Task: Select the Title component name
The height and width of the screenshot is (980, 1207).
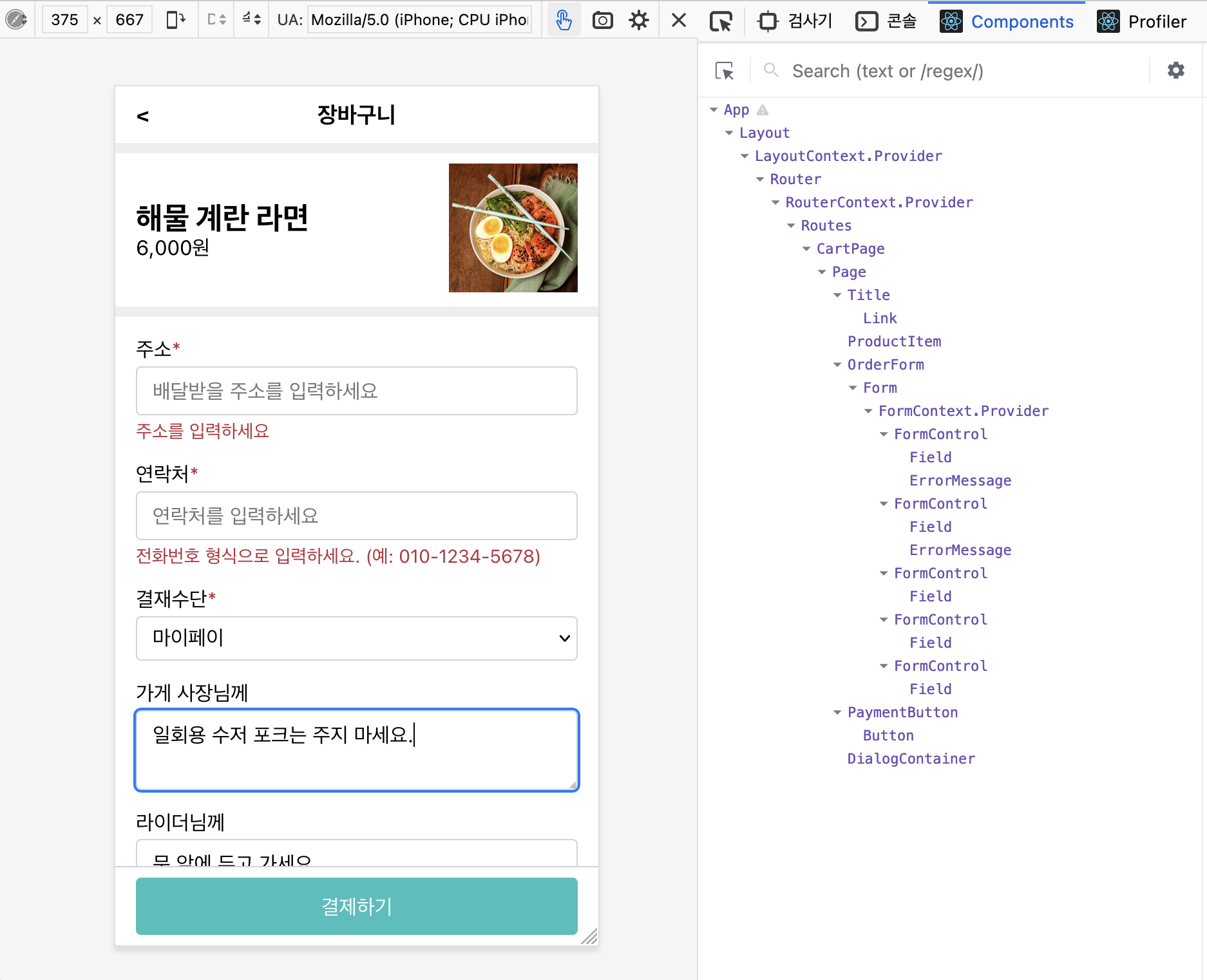Action: pos(868,295)
